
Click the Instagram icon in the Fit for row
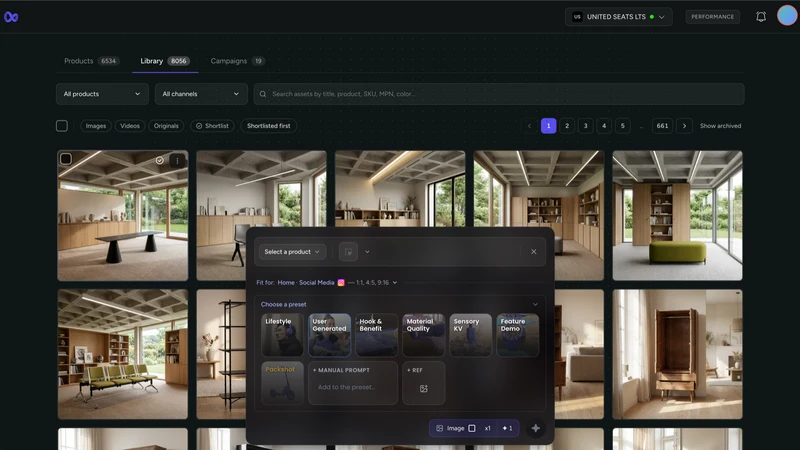[x=341, y=283]
